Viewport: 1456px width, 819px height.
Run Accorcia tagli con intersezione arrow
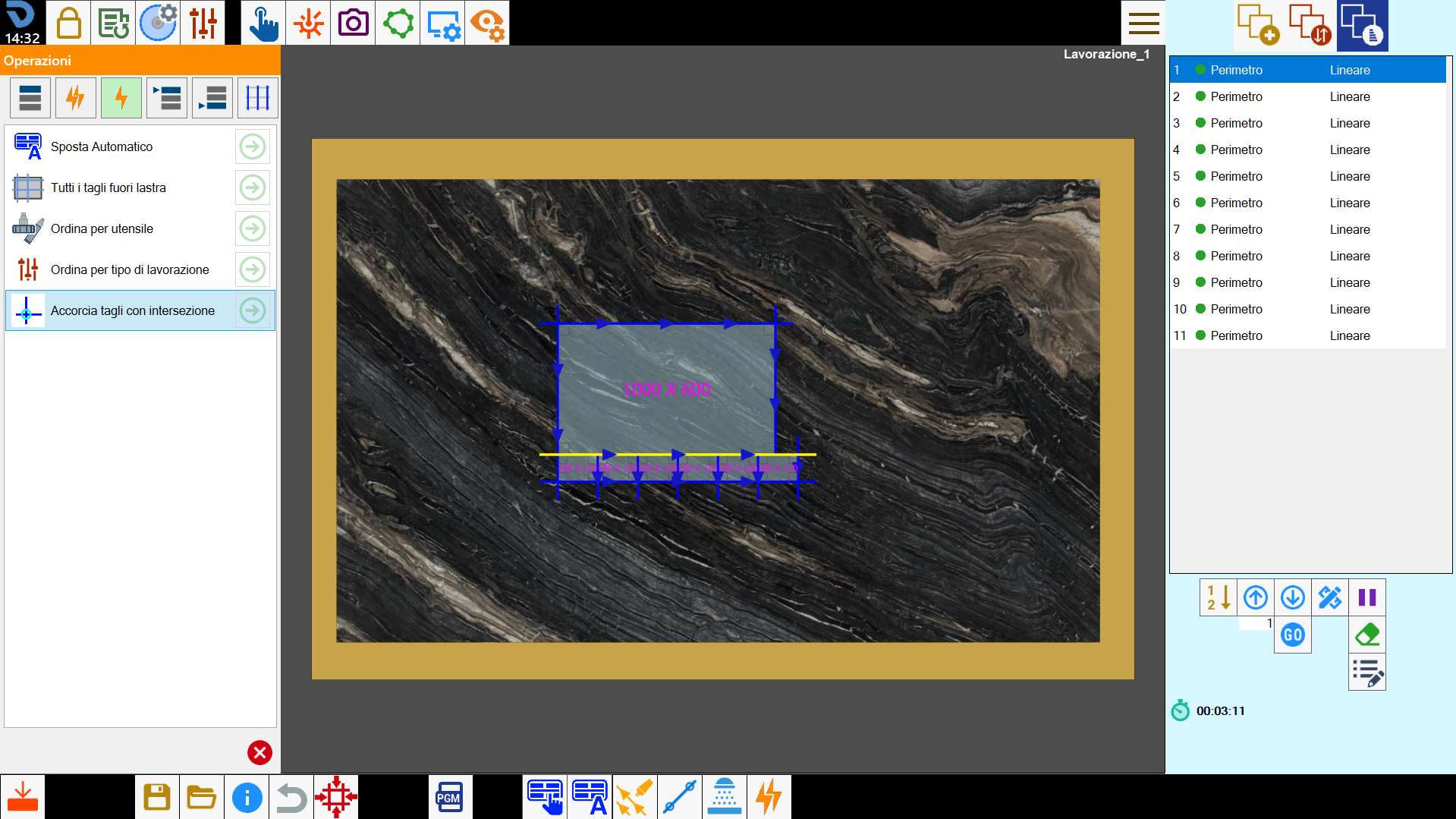[x=253, y=310]
